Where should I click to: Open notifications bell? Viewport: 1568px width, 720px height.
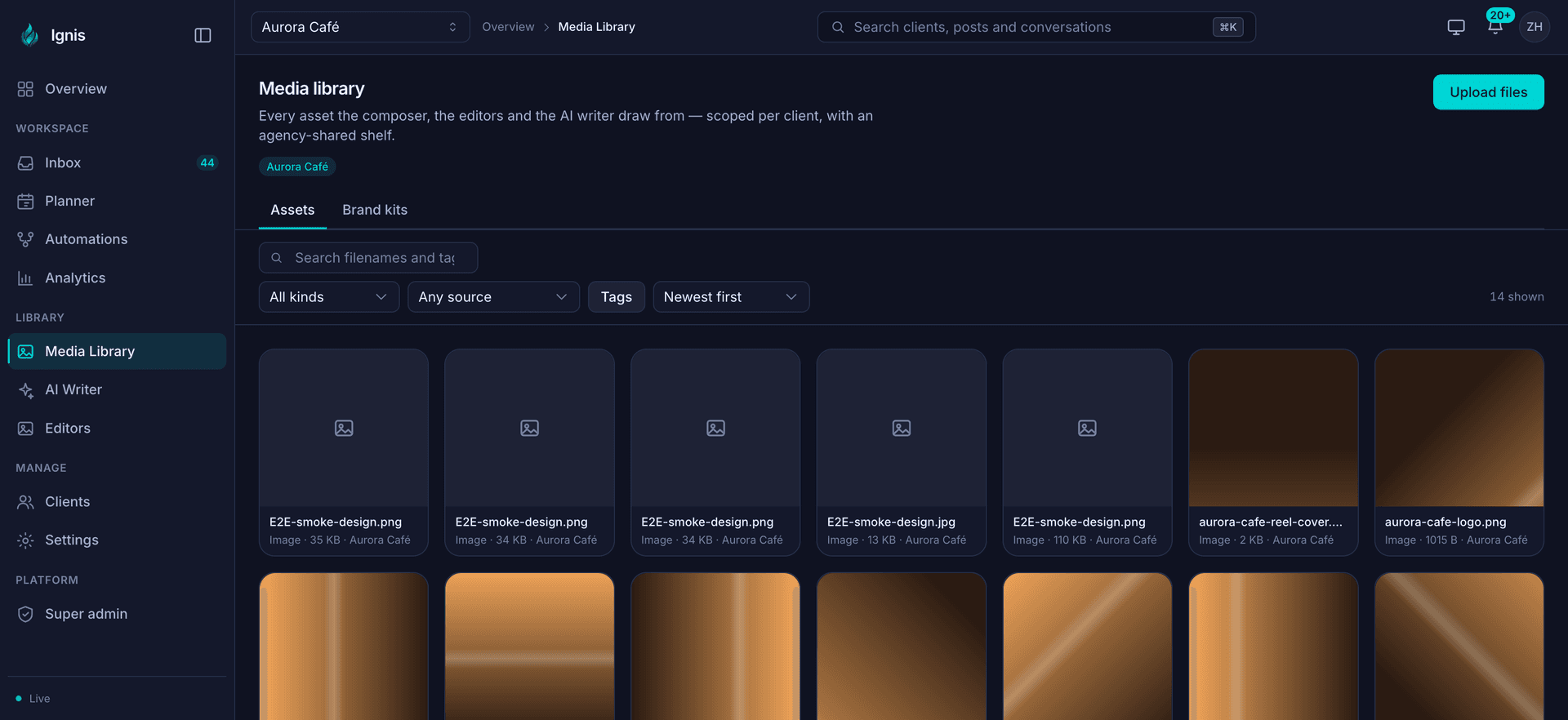(1495, 27)
